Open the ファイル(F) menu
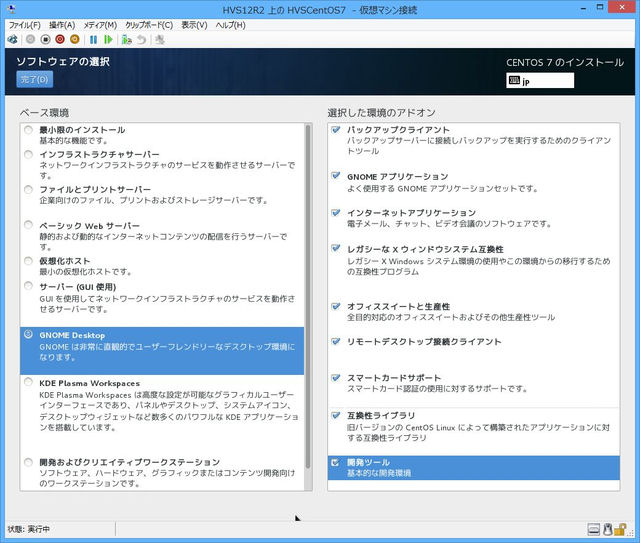 [x=24, y=25]
